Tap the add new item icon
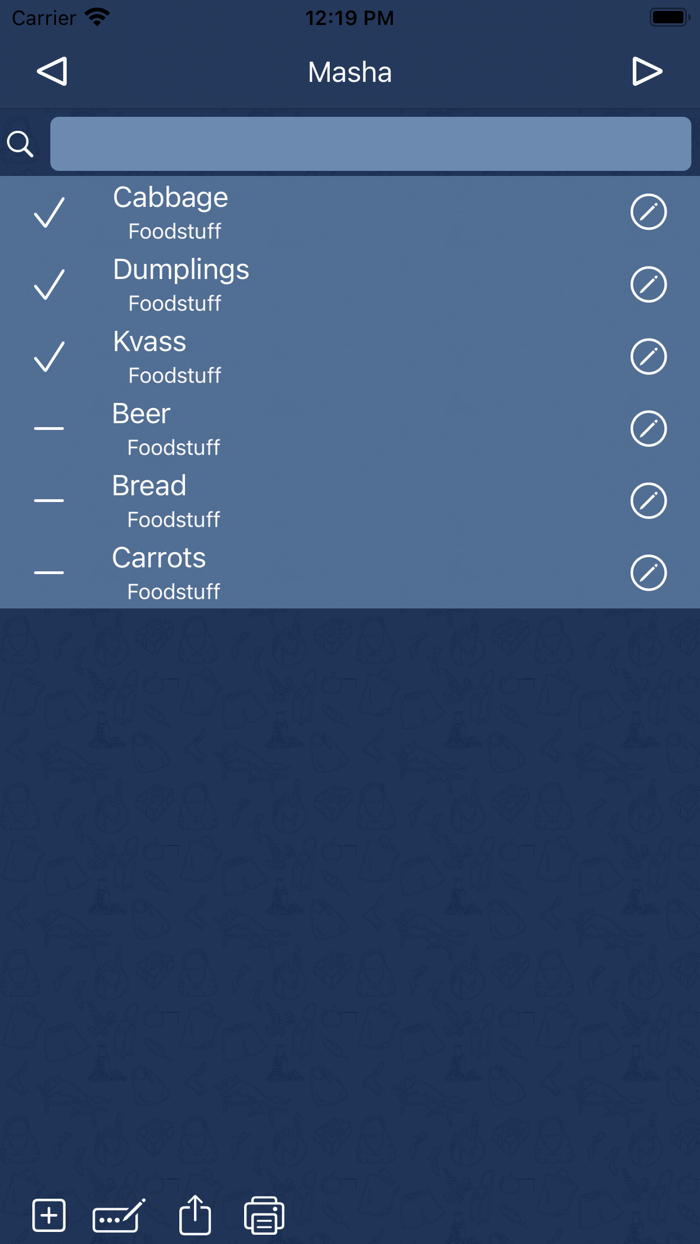 point(48,1216)
